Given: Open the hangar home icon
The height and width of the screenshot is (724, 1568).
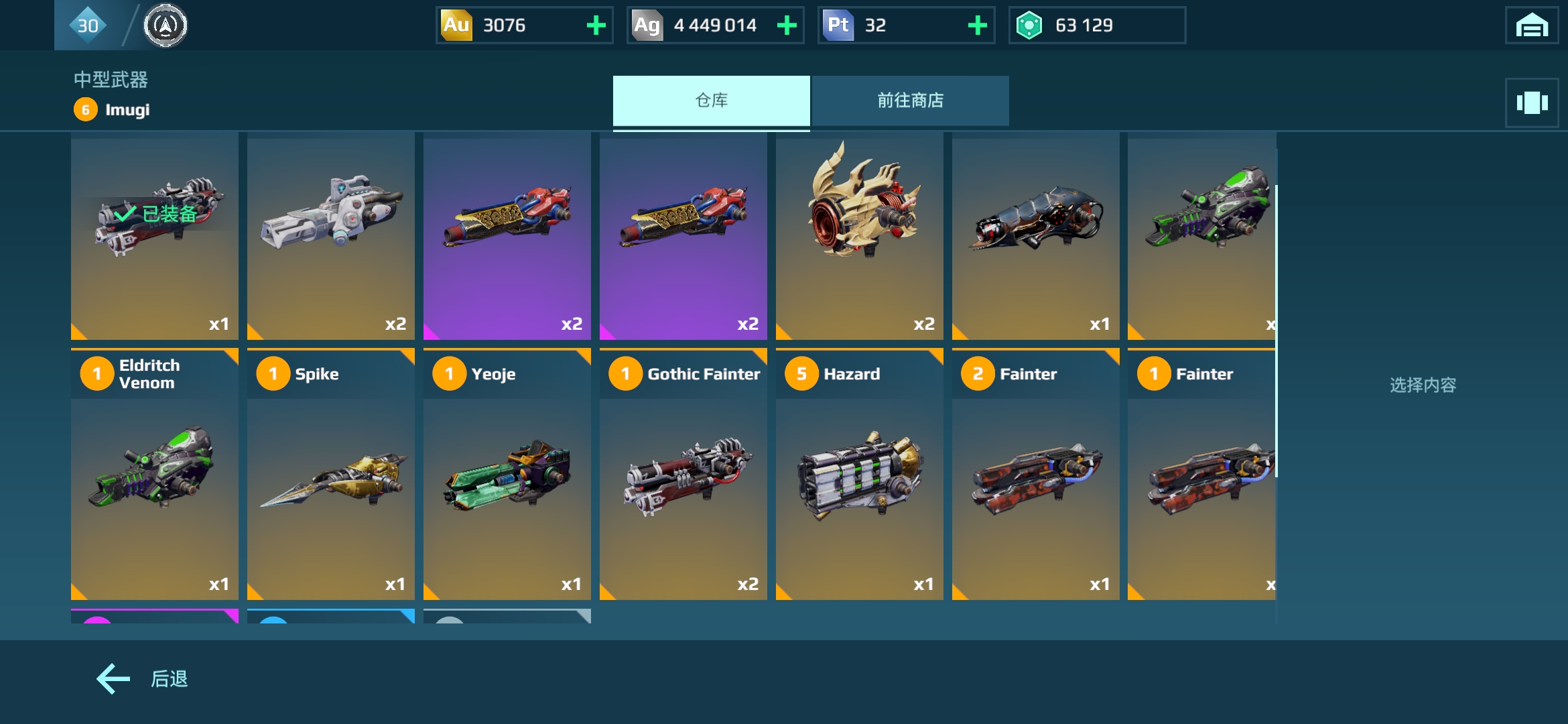Looking at the screenshot, I should (1531, 25).
